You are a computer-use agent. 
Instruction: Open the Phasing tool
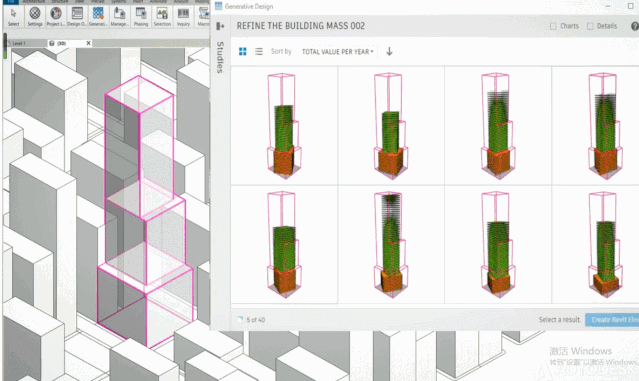(141, 17)
